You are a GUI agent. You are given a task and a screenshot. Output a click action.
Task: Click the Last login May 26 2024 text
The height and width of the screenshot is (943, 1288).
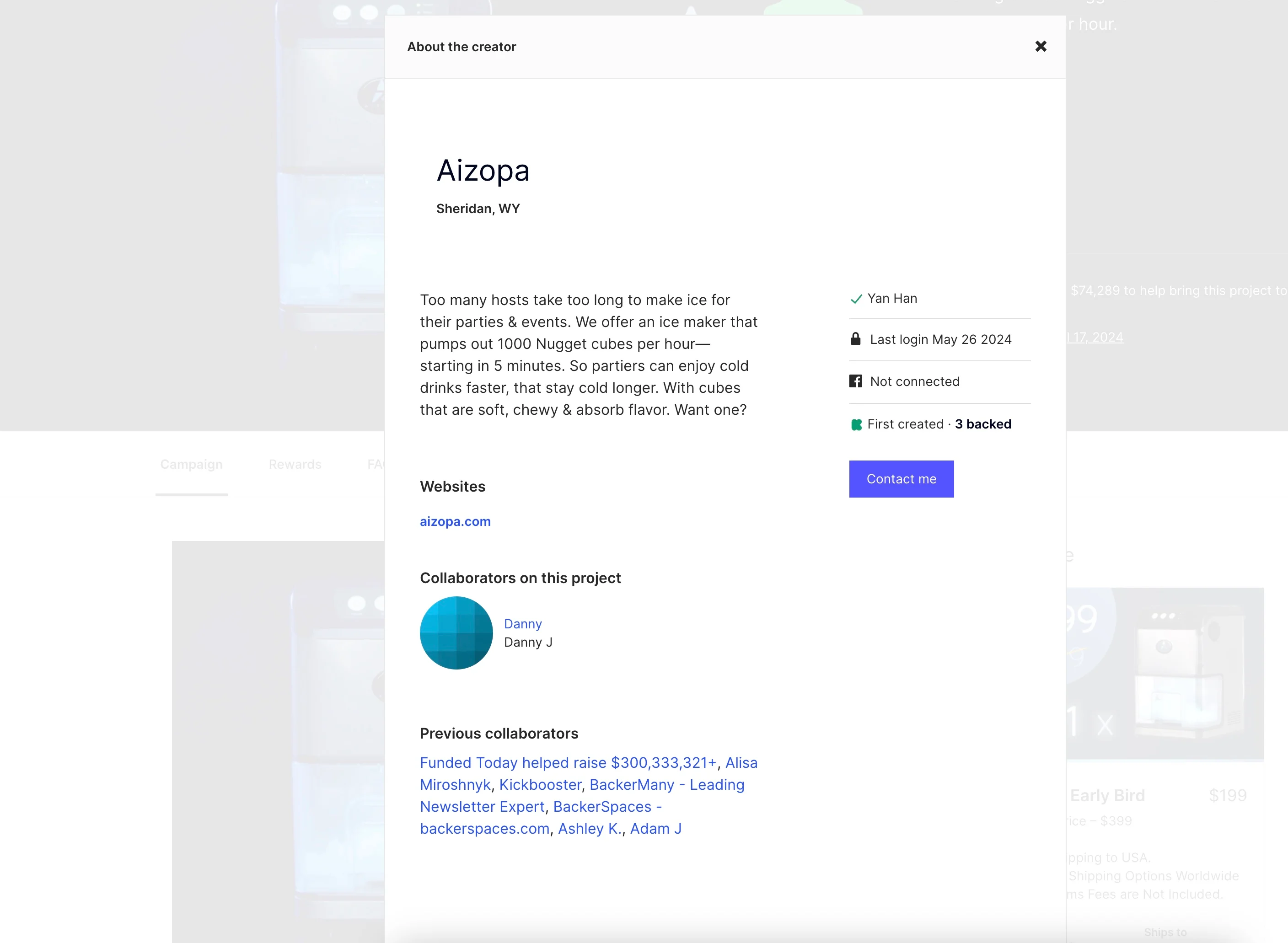click(x=940, y=340)
